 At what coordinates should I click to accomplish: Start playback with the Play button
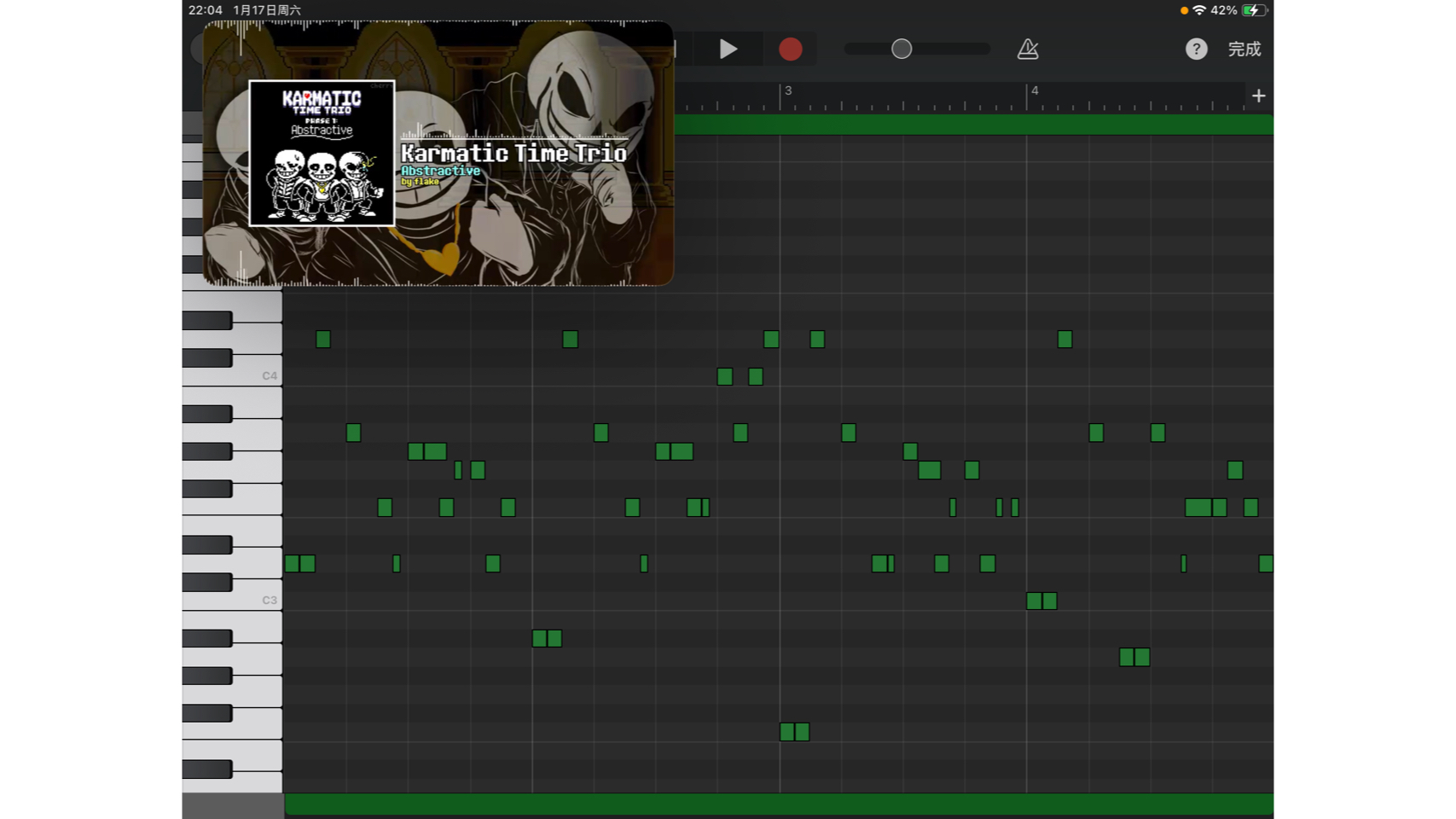point(728,49)
